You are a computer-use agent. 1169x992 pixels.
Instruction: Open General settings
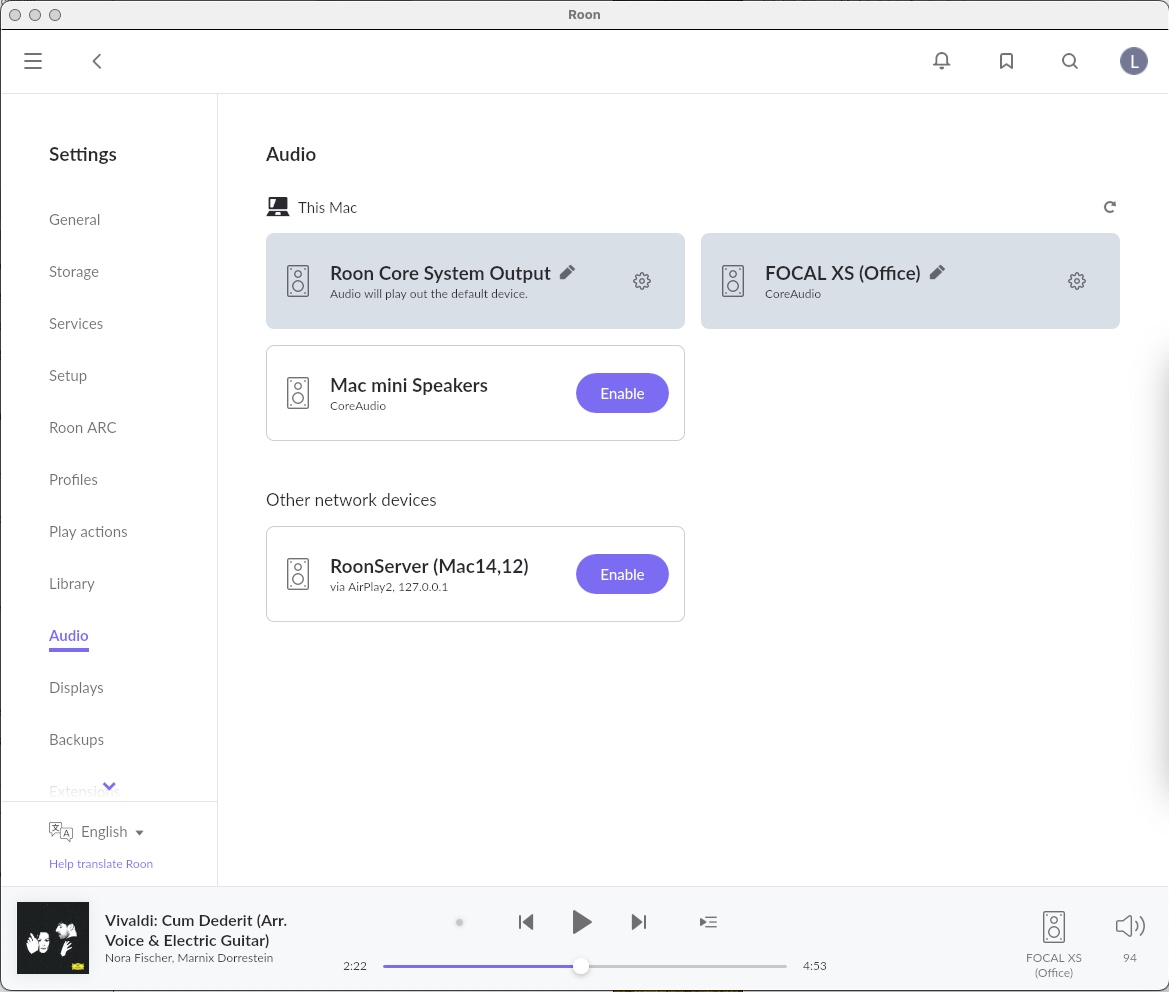pyautogui.click(x=75, y=220)
